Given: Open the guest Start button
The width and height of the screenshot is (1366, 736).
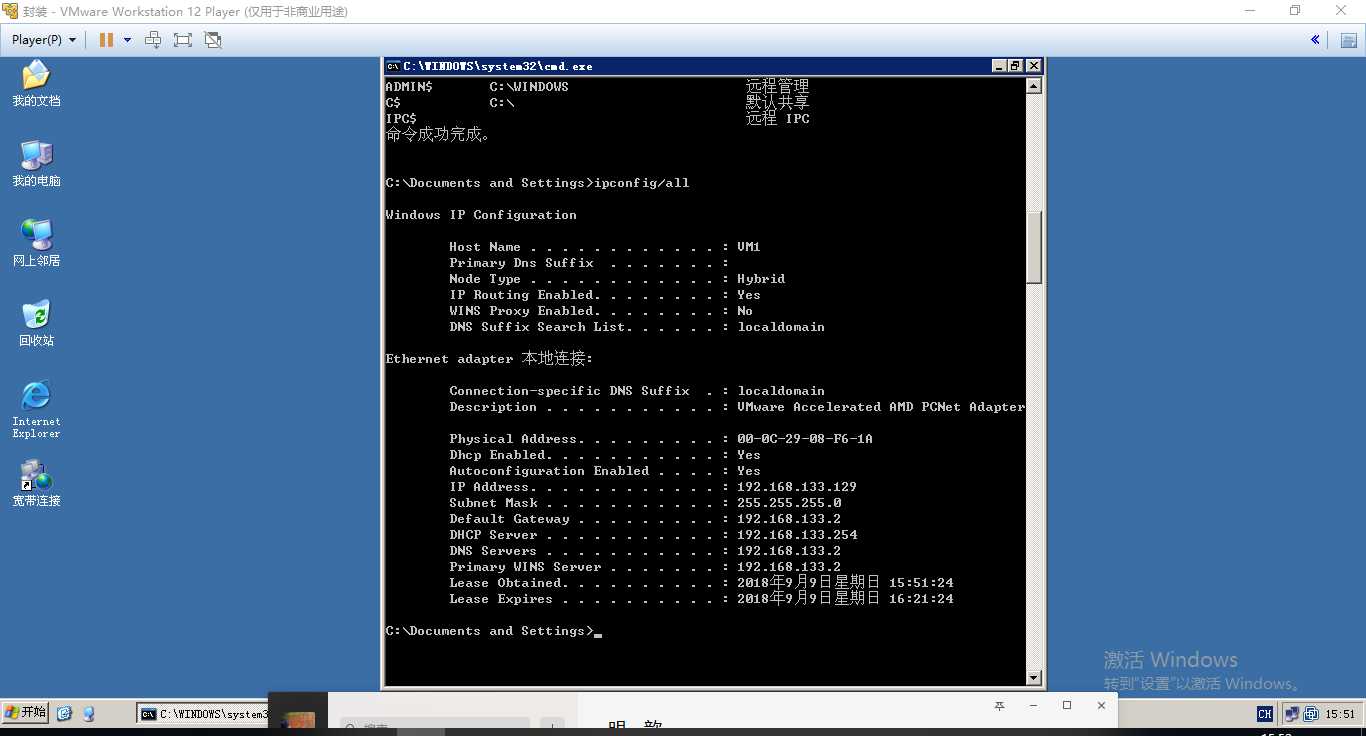Looking at the screenshot, I should click(x=25, y=713).
